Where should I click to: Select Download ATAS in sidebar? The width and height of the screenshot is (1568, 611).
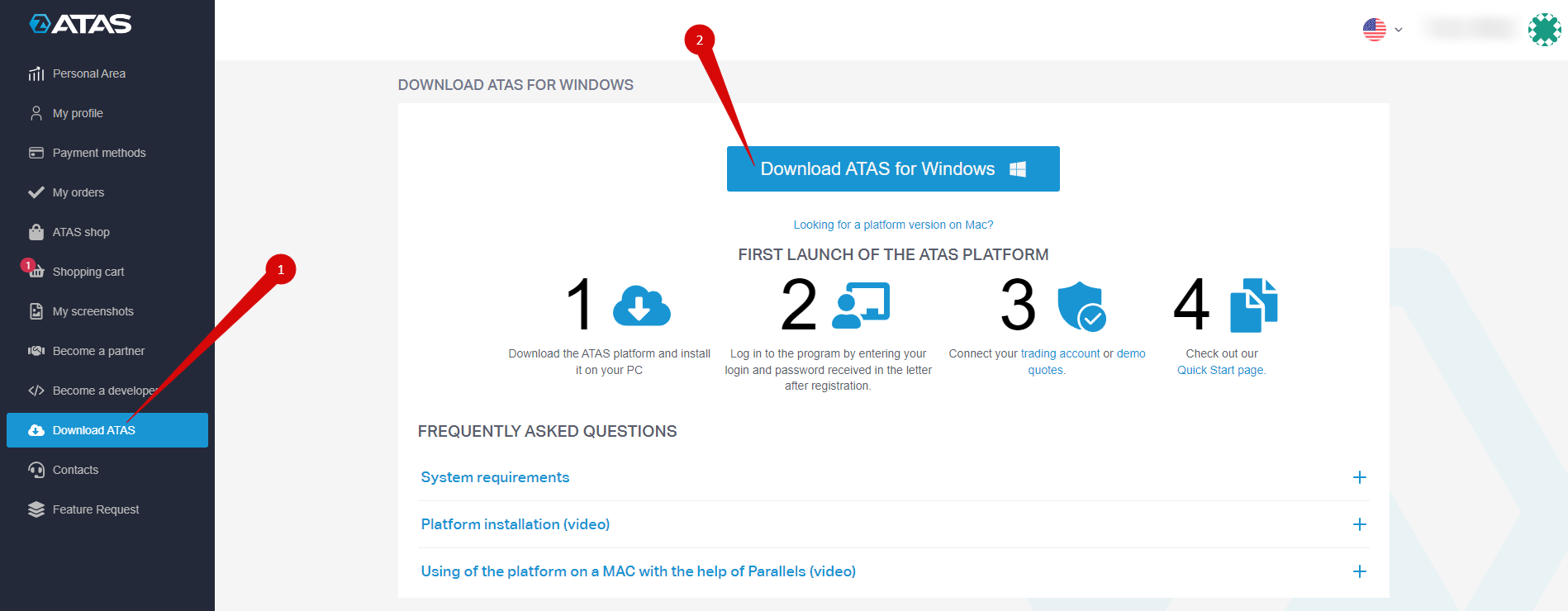pyautogui.click(x=107, y=430)
